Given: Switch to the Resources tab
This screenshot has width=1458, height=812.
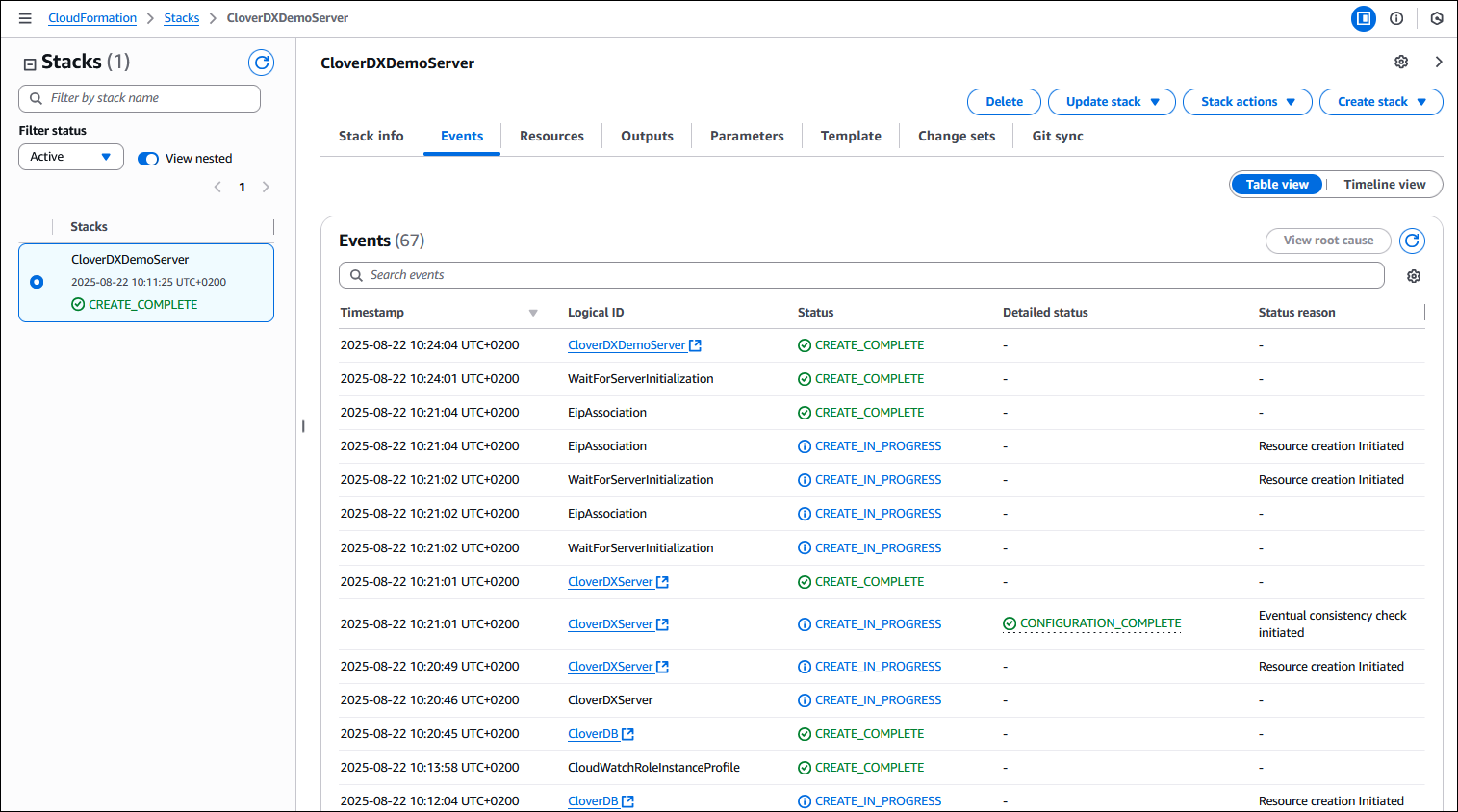Looking at the screenshot, I should (550, 136).
